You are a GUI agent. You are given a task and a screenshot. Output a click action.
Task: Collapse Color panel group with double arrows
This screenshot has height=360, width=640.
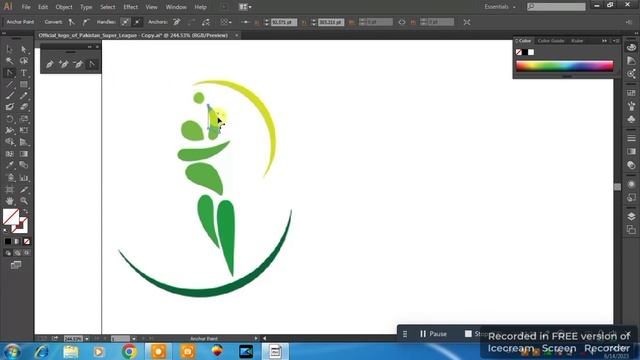[x=604, y=41]
